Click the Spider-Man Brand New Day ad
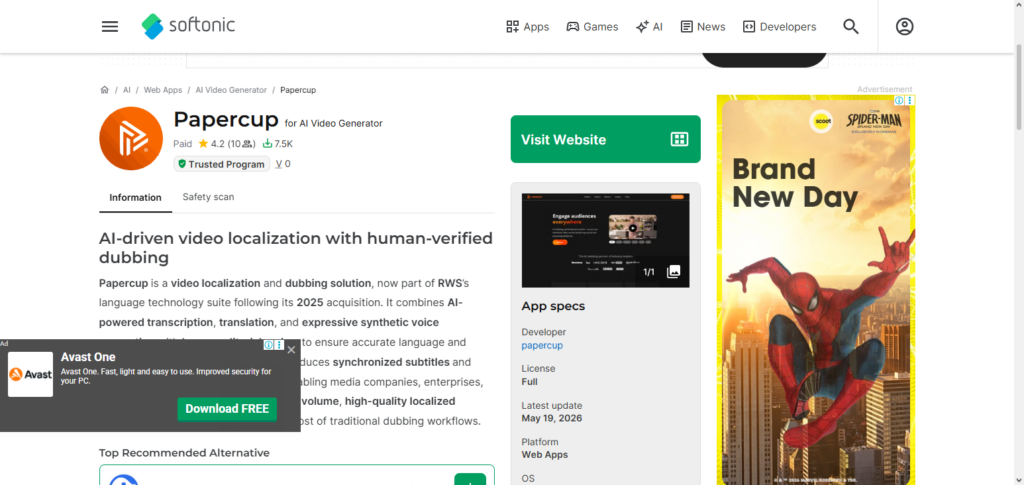This screenshot has height=485, width=1024. pos(816,290)
